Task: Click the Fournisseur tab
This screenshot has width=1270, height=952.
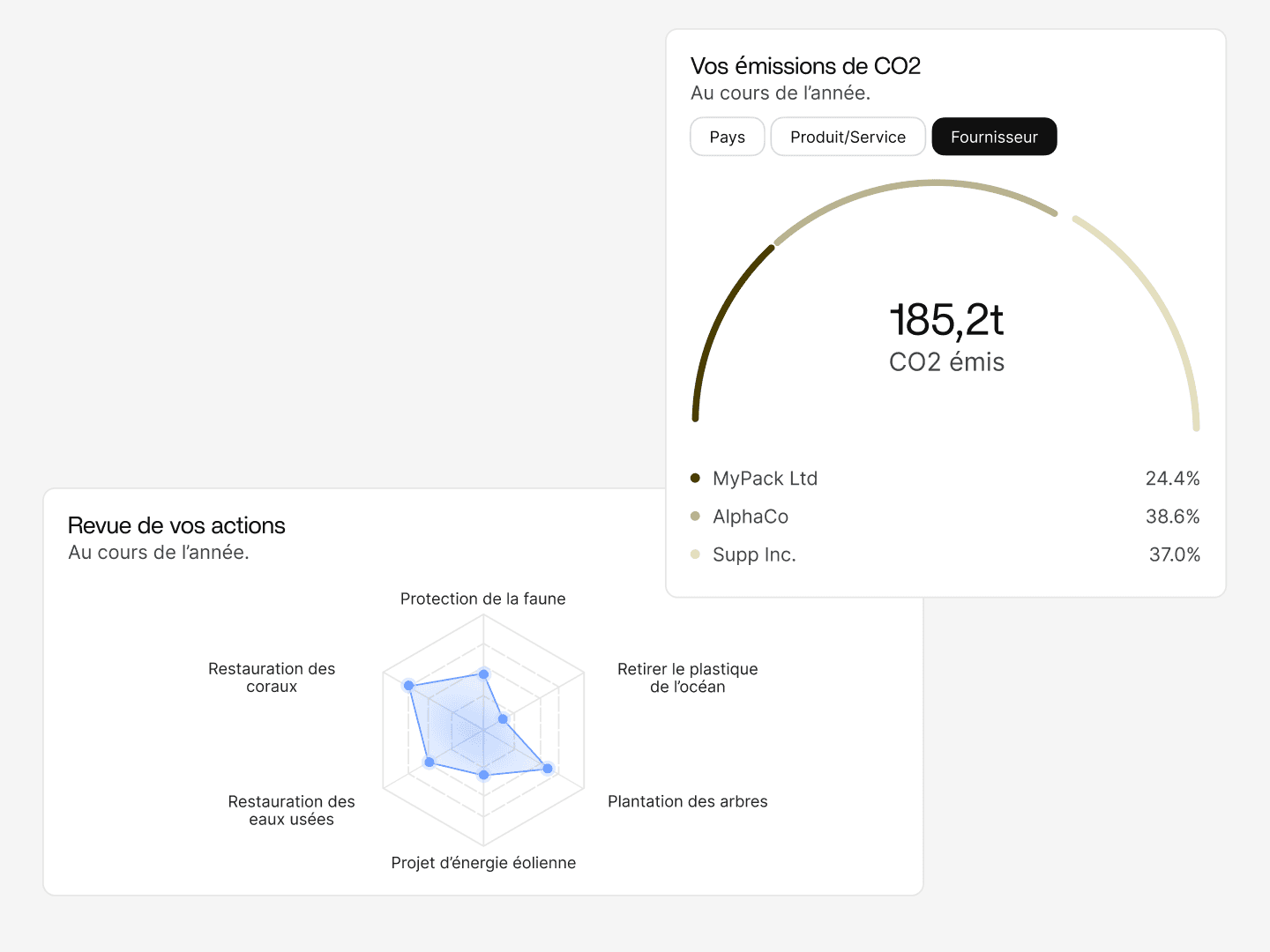Action: pyautogui.click(x=994, y=137)
